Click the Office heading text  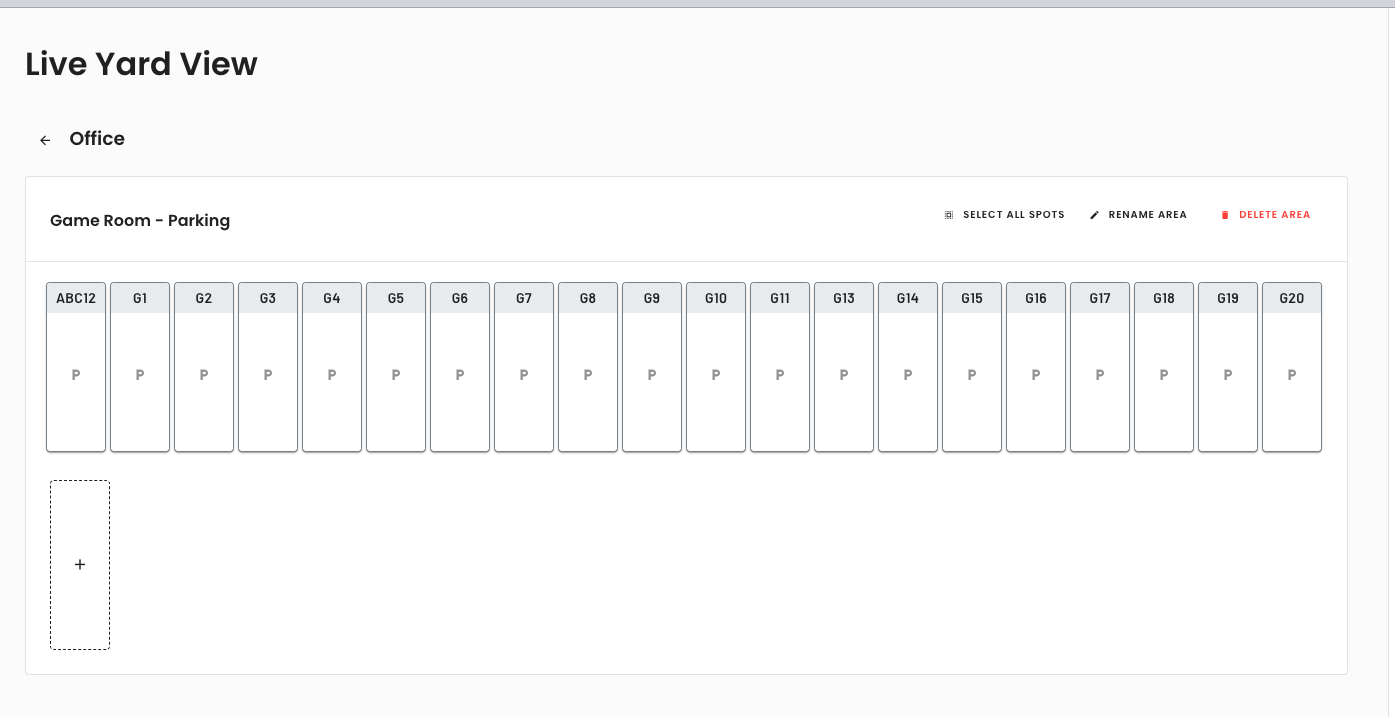tap(97, 139)
